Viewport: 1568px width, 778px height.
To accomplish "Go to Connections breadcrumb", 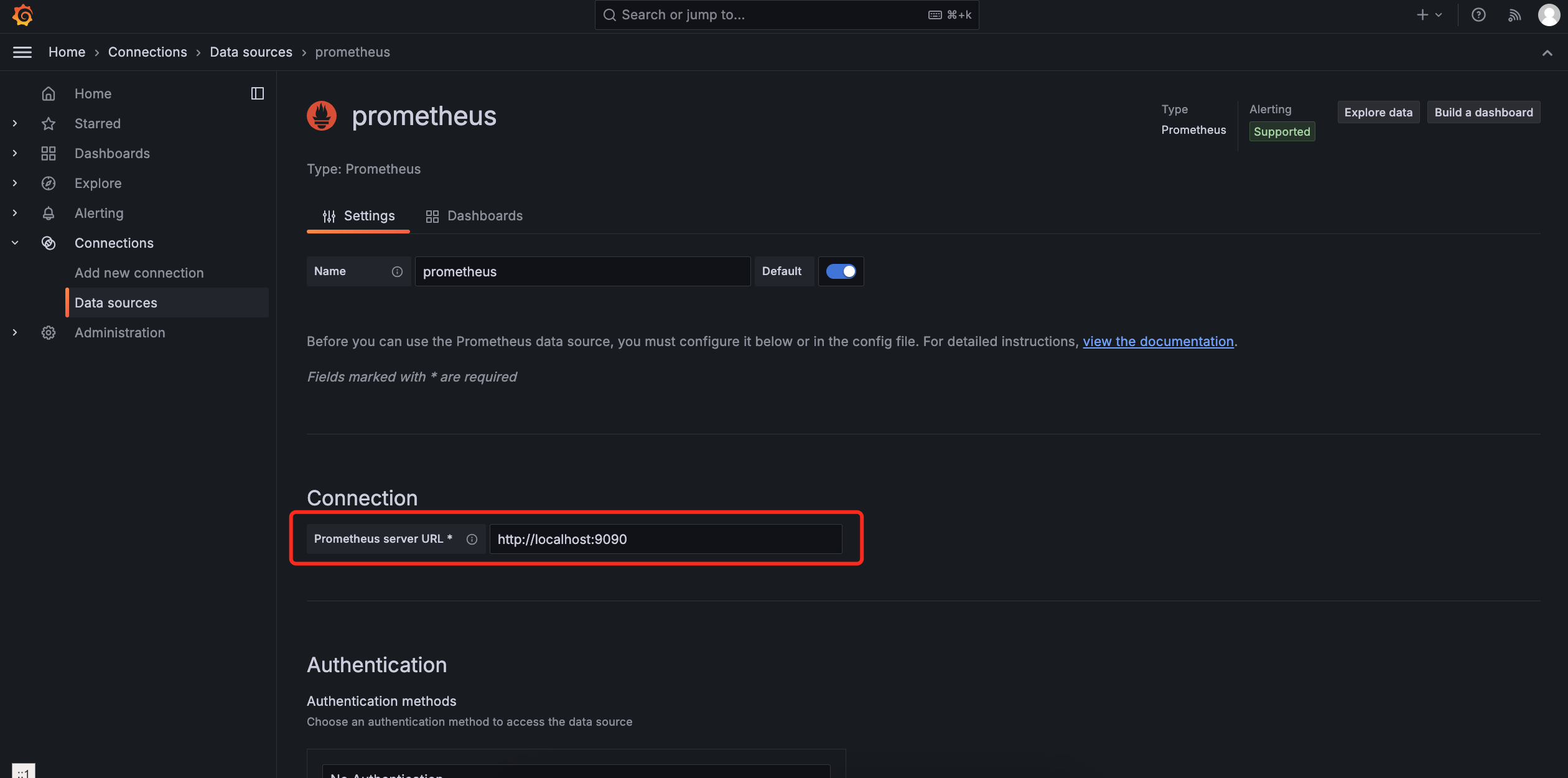I will coord(147,52).
